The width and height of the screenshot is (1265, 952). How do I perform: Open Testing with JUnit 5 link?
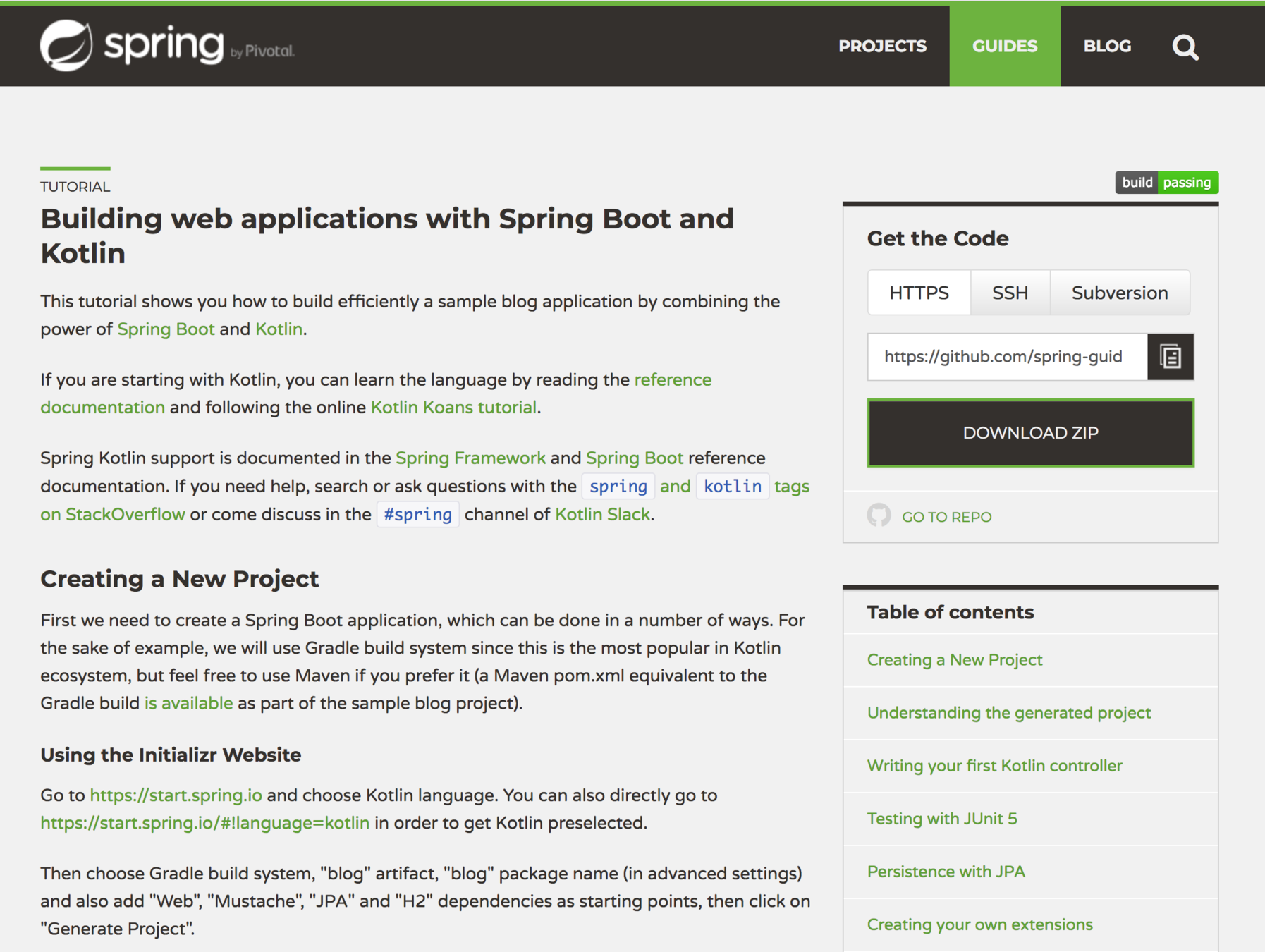[x=942, y=819]
